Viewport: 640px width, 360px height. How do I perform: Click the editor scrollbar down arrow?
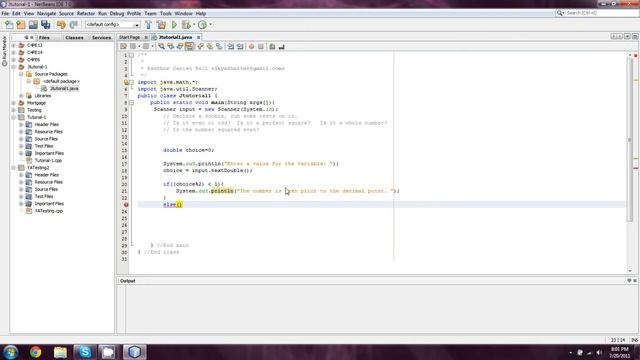[x=629, y=271]
